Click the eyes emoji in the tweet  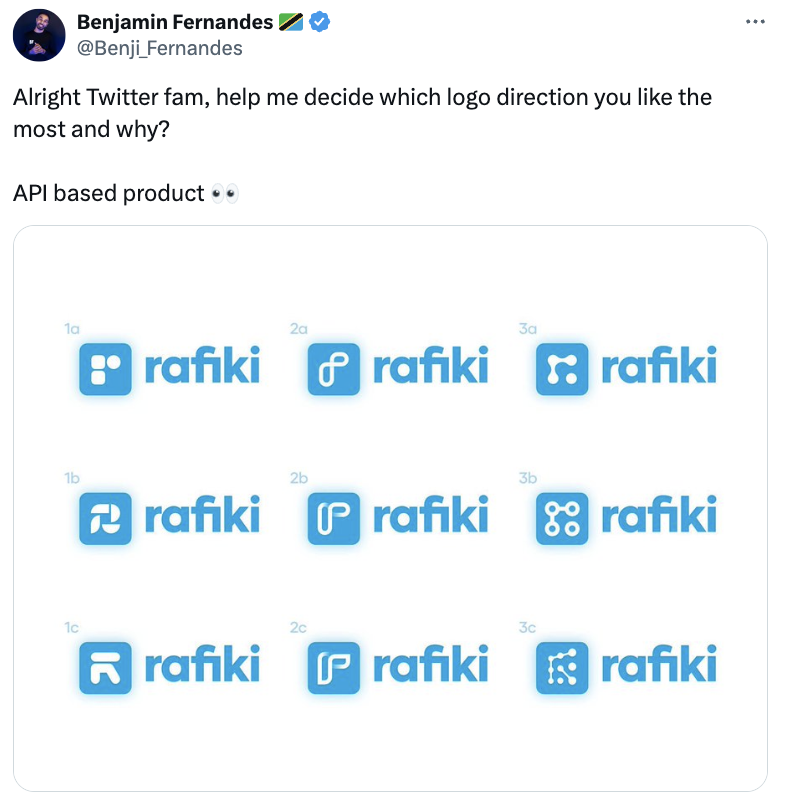(226, 193)
